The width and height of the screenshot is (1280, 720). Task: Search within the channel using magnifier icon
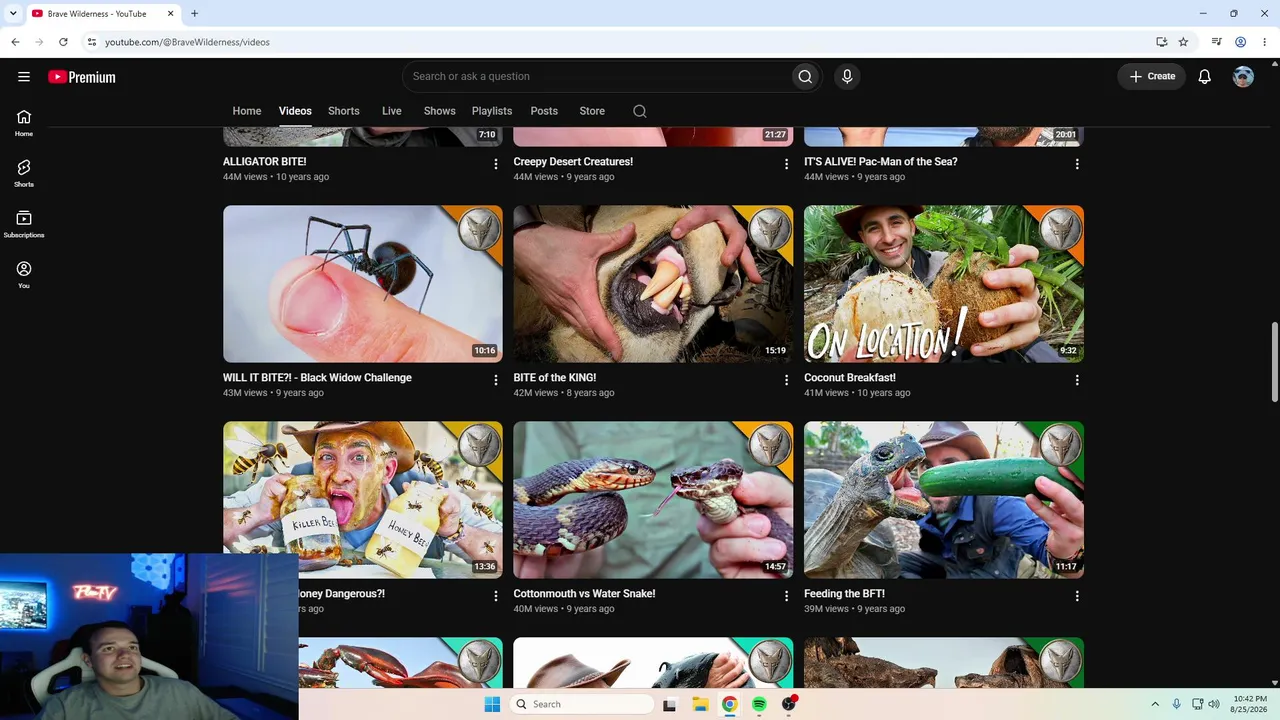pos(640,111)
